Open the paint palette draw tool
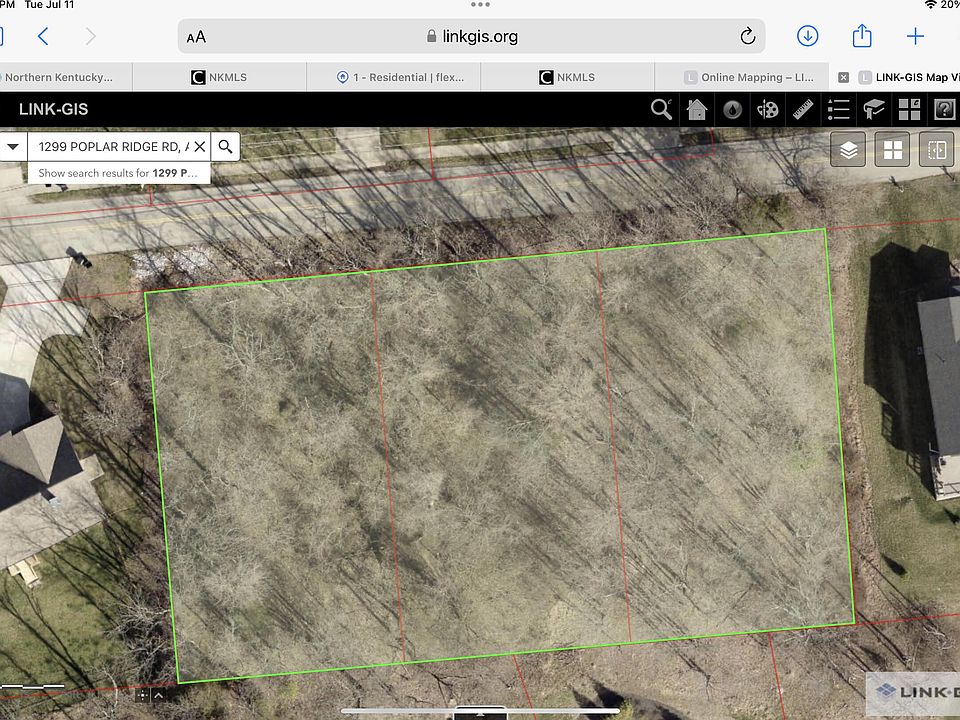Screen dimensions: 960x720 (768, 109)
